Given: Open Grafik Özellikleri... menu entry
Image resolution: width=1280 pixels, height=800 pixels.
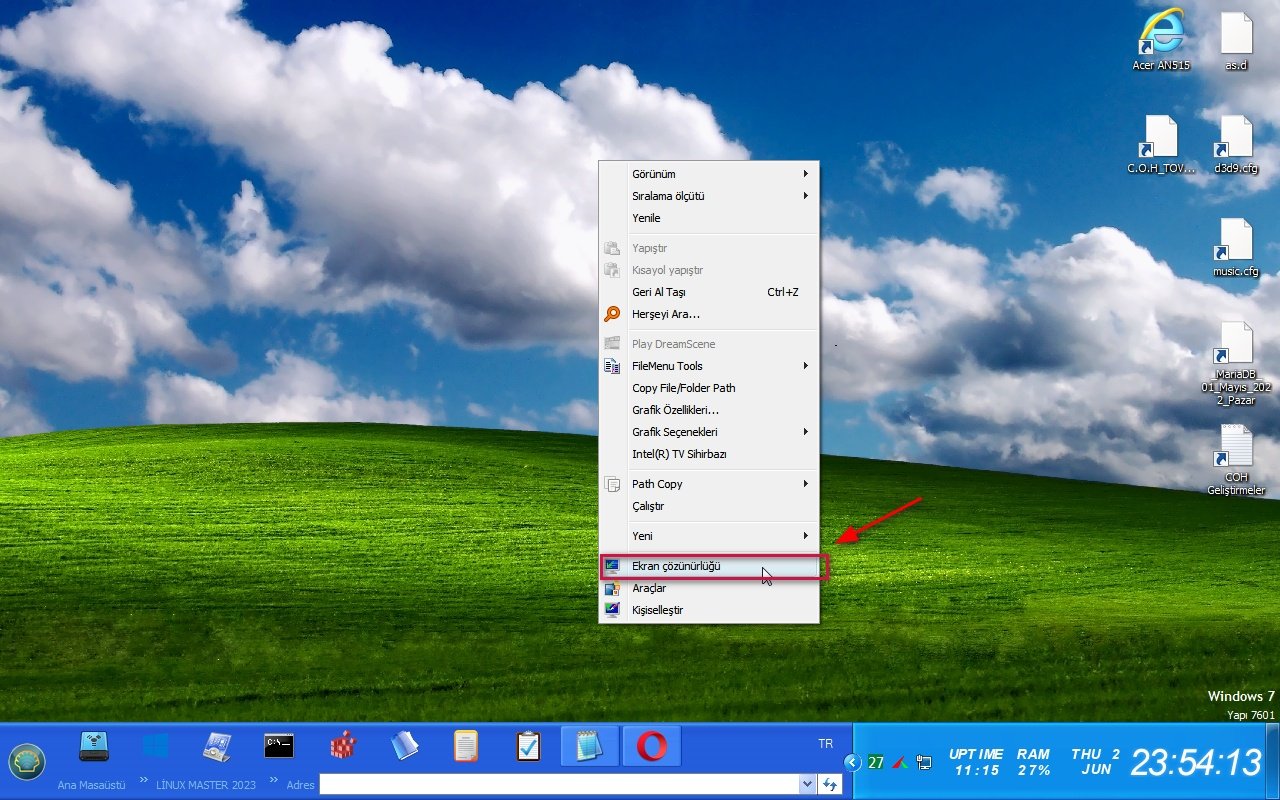Looking at the screenshot, I should point(709,410).
